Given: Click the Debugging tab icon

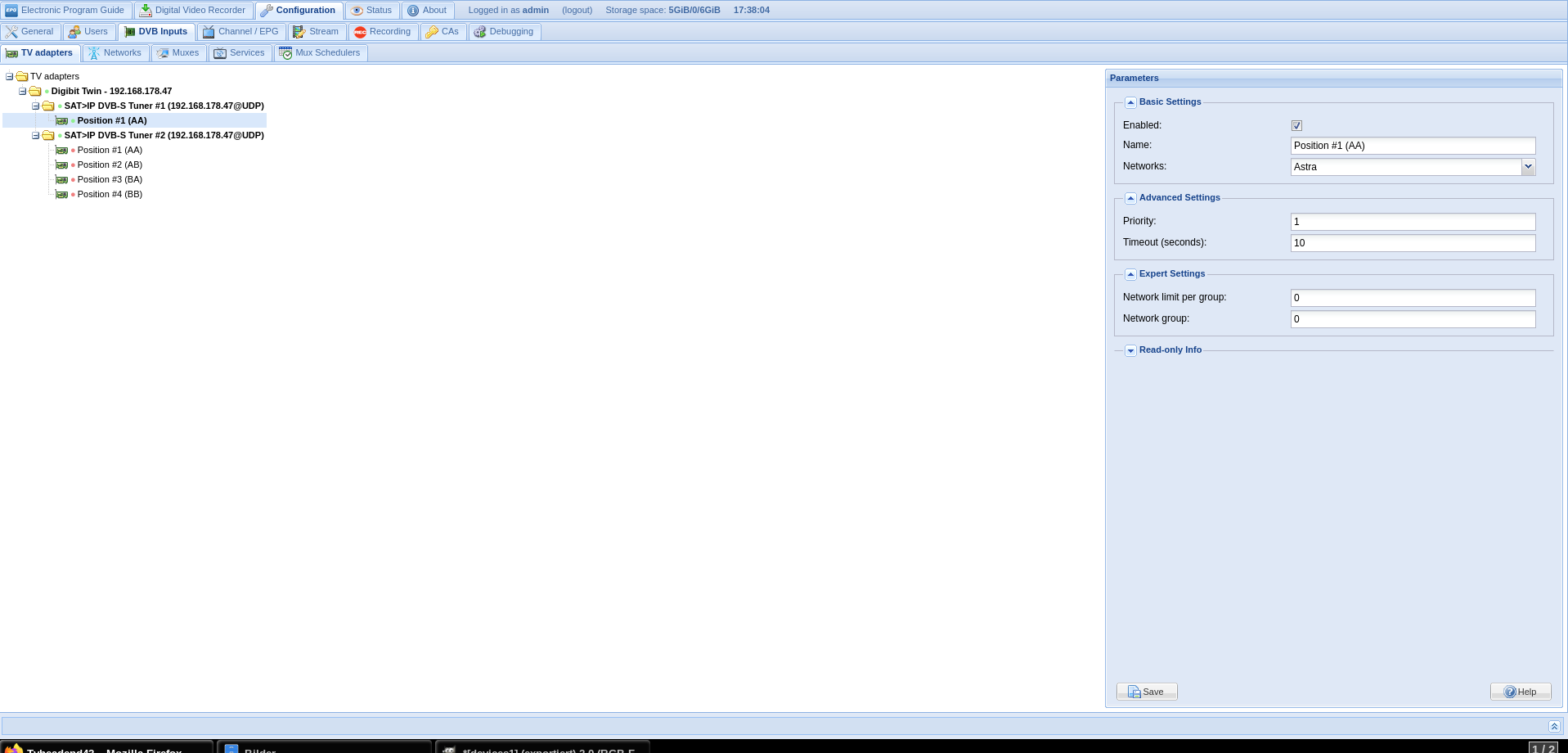Looking at the screenshot, I should (x=480, y=32).
